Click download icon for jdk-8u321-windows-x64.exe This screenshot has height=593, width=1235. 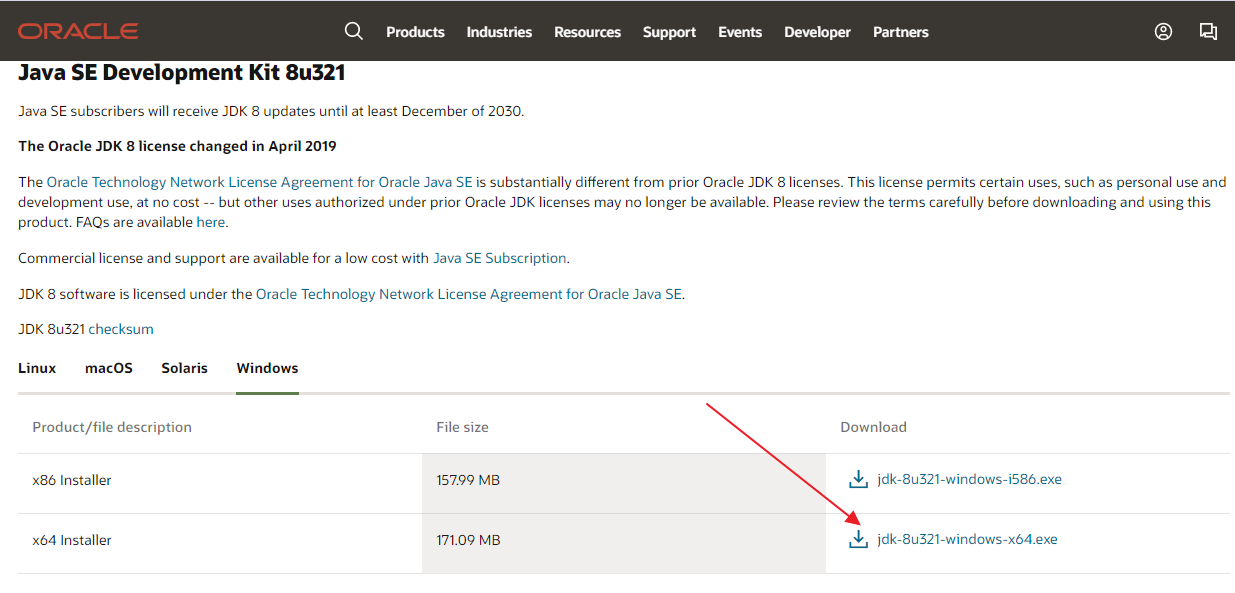click(x=858, y=539)
